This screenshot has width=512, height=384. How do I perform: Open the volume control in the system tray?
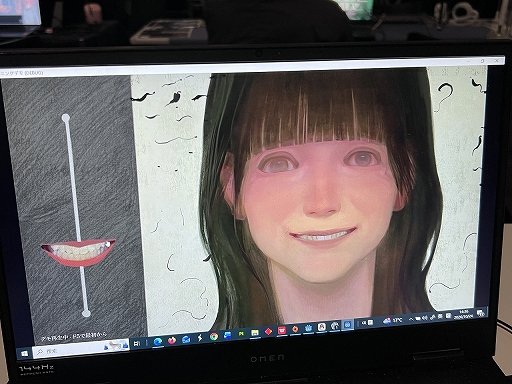425,318
